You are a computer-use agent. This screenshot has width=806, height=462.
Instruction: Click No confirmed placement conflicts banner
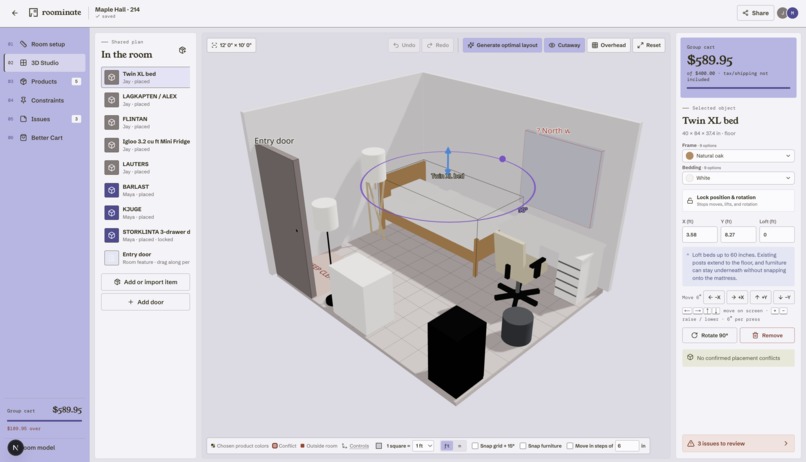(x=738, y=358)
